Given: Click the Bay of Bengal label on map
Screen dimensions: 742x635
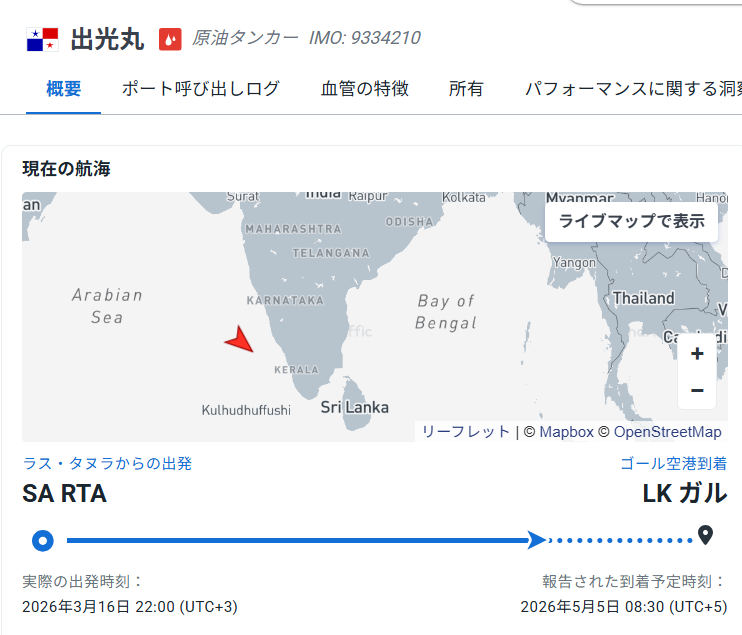Looking at the screenshot, I should point(446,312).
